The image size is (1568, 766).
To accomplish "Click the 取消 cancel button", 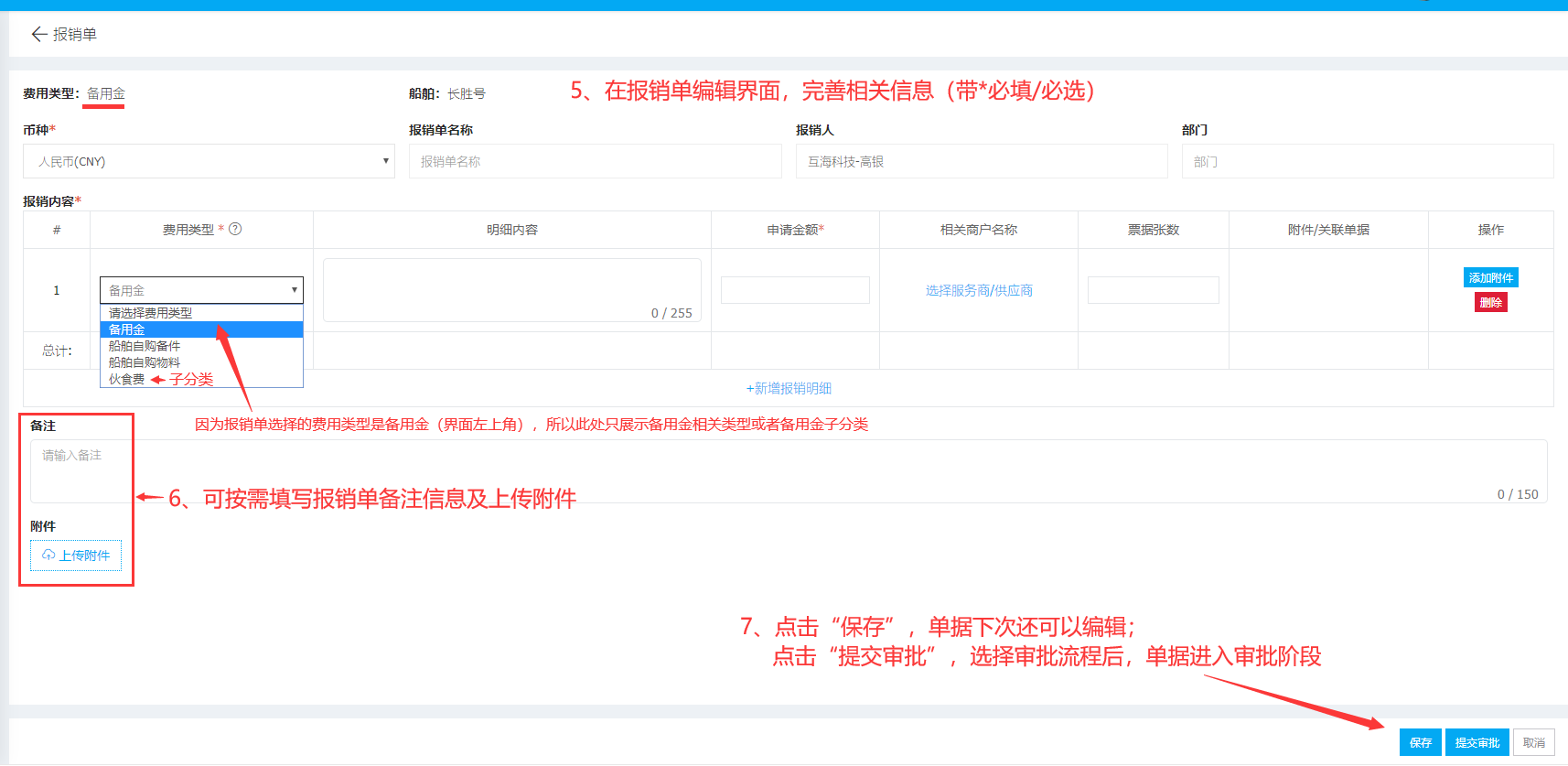I will 1533,742.
